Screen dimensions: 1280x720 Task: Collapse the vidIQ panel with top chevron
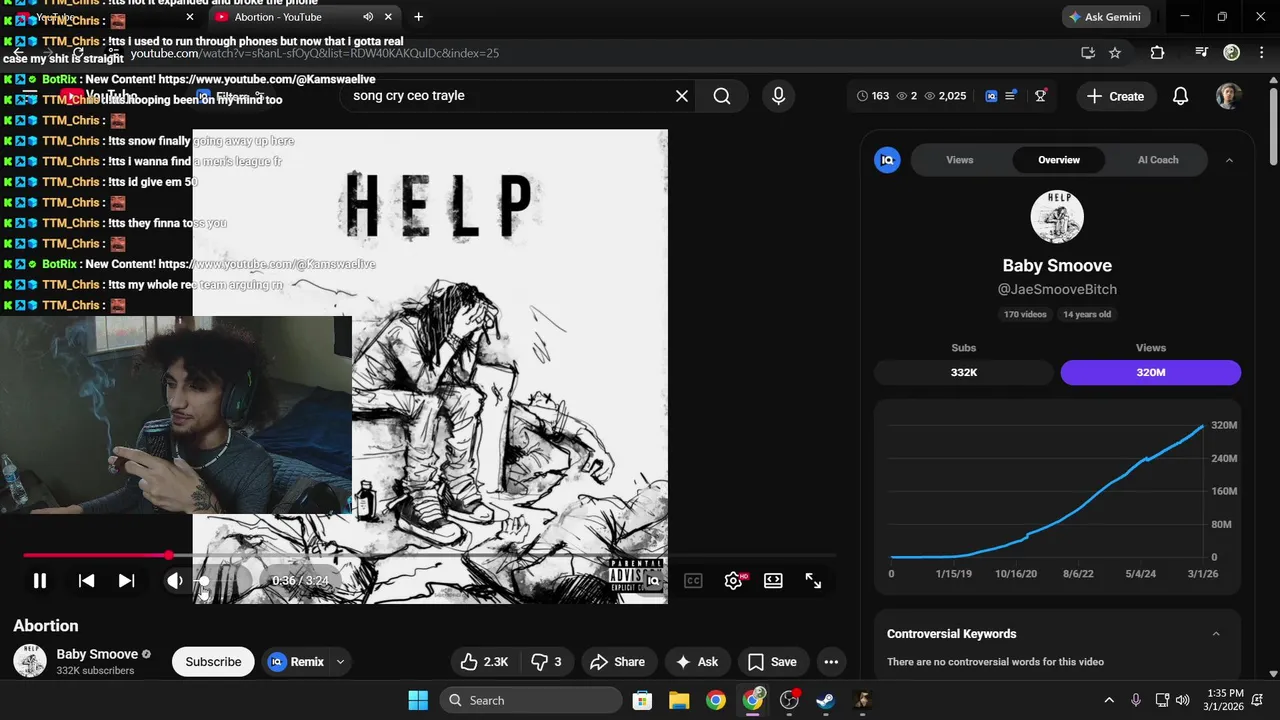click(x=1229, y=160)
